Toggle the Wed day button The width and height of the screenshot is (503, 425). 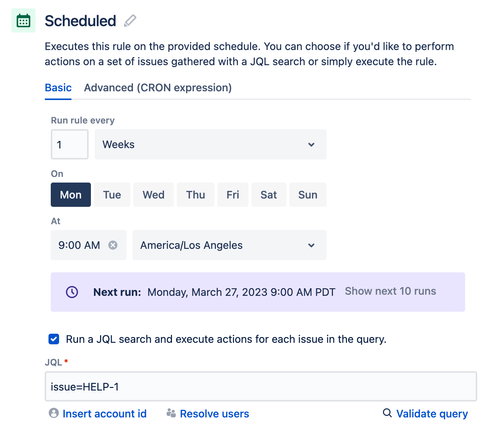(x=153, y=195)
